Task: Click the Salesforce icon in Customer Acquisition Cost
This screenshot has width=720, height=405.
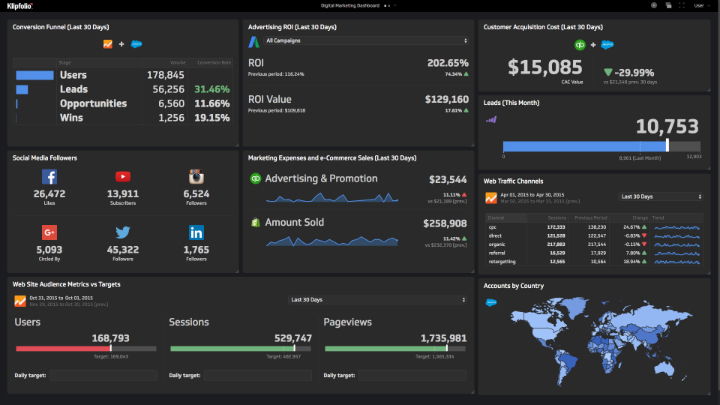Action: (607, 45)
